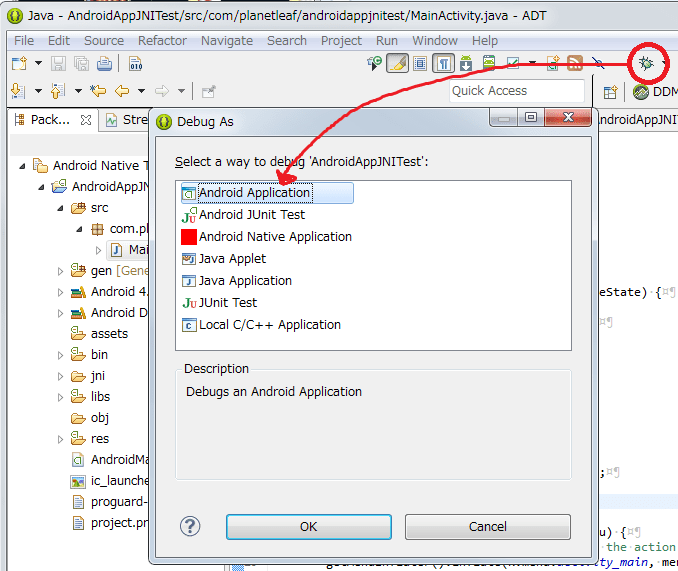Select Java Application entry

(237, 281)
